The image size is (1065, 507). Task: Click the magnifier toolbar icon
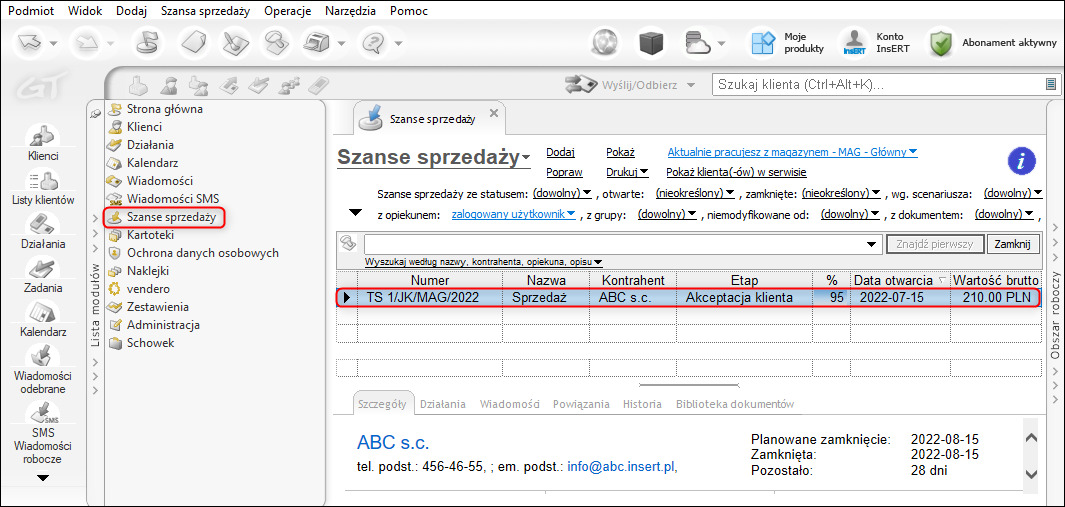(278, 43)
